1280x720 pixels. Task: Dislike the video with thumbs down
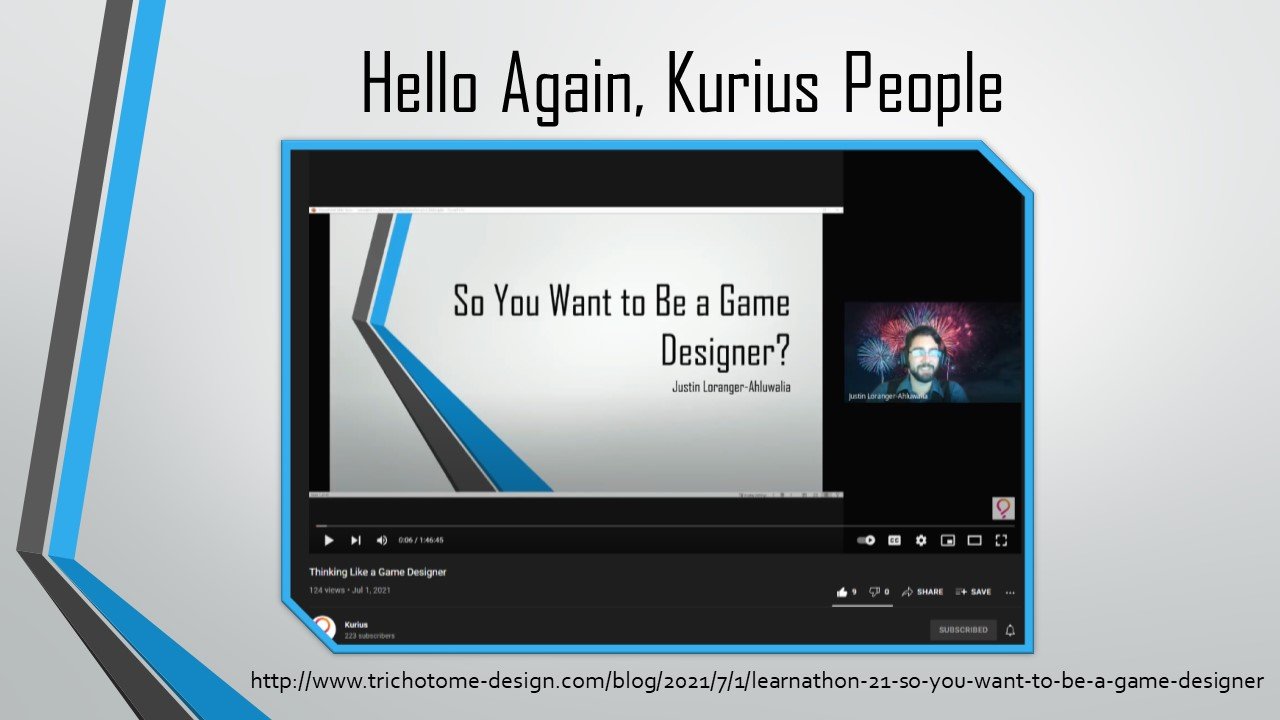879,592
